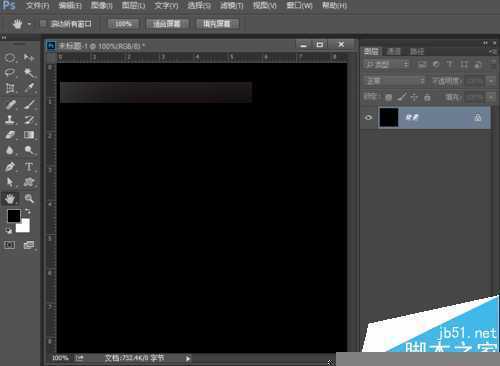Screen dimensions: 500x366
Task: Select the History Brush tool
Action: click(29, 120)
